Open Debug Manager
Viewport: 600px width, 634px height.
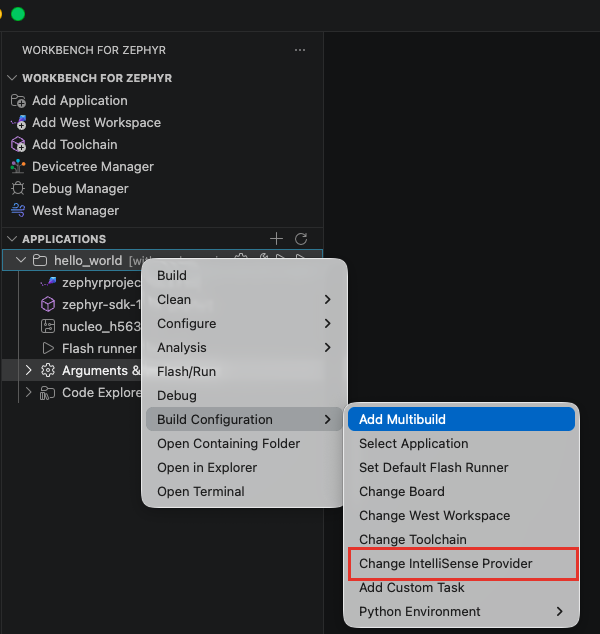(x=80, y=188)
